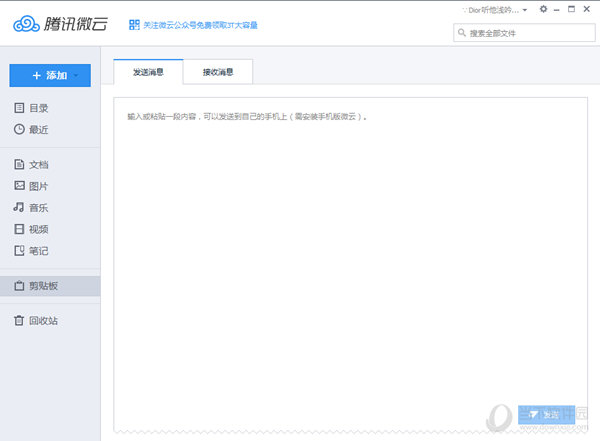Image resolution: width=600 pixels, height=441 pixels.
Task: Click the 音乐 music note icon
Action: [19, 207]
